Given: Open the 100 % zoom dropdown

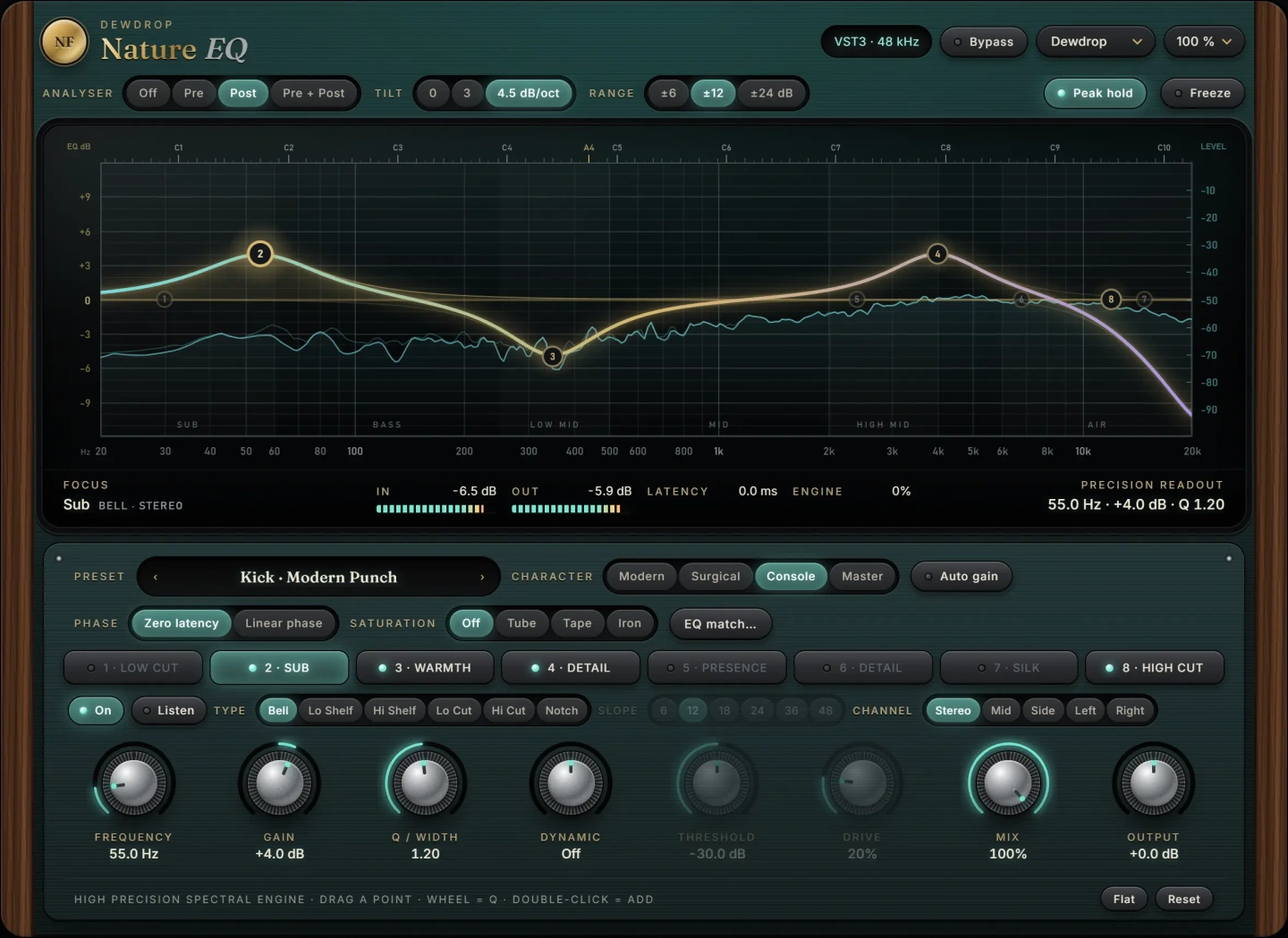Looking at the screenshot, I should (1204, 42).
